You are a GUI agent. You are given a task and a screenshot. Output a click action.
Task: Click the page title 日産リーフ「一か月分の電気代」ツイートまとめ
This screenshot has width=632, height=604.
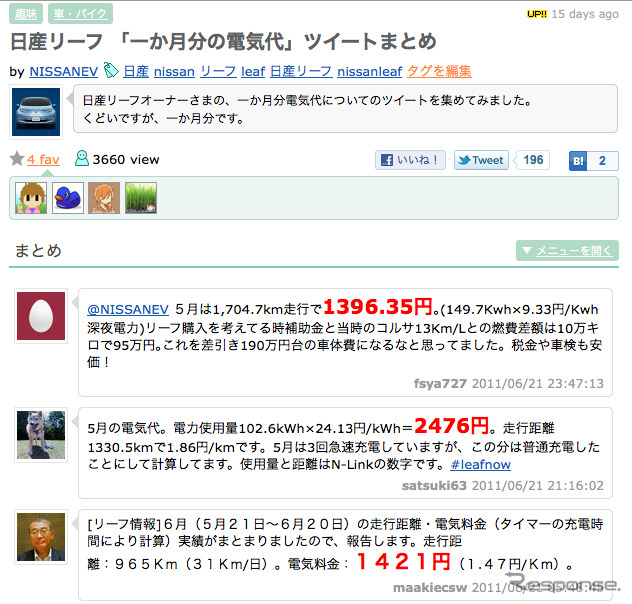coord(223,42)
